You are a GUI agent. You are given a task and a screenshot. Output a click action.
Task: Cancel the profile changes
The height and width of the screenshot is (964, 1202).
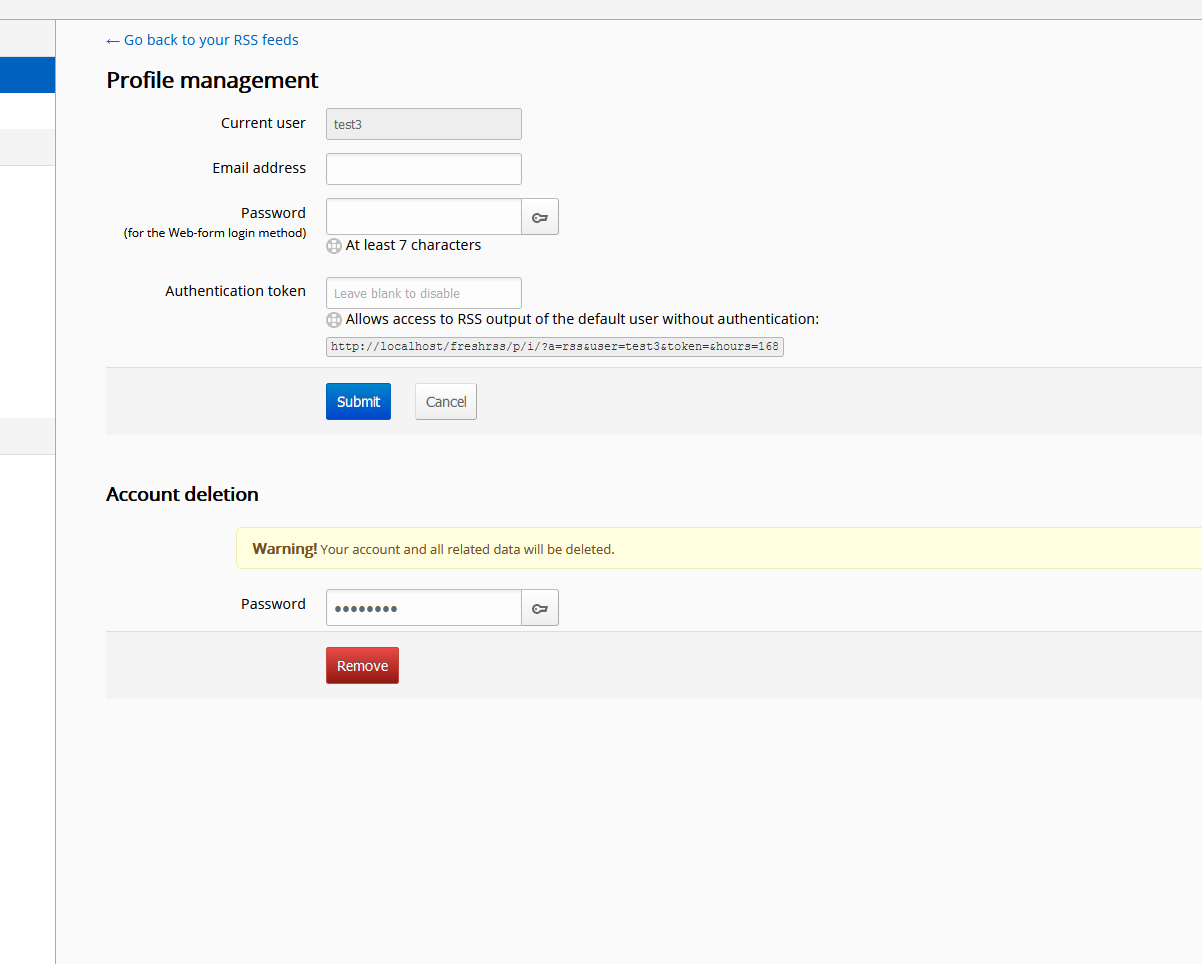446,401
